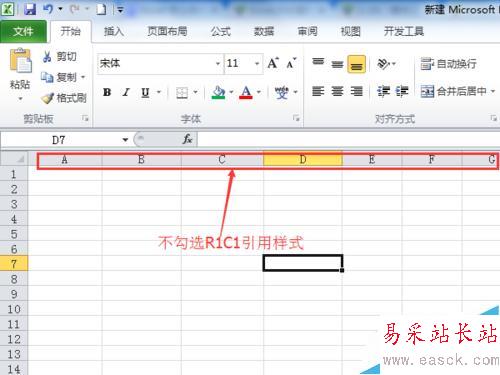Image resolution: width=500 pixels, height=375 pixels.
Task: Expand the font color dropdown
Action: 259,92
